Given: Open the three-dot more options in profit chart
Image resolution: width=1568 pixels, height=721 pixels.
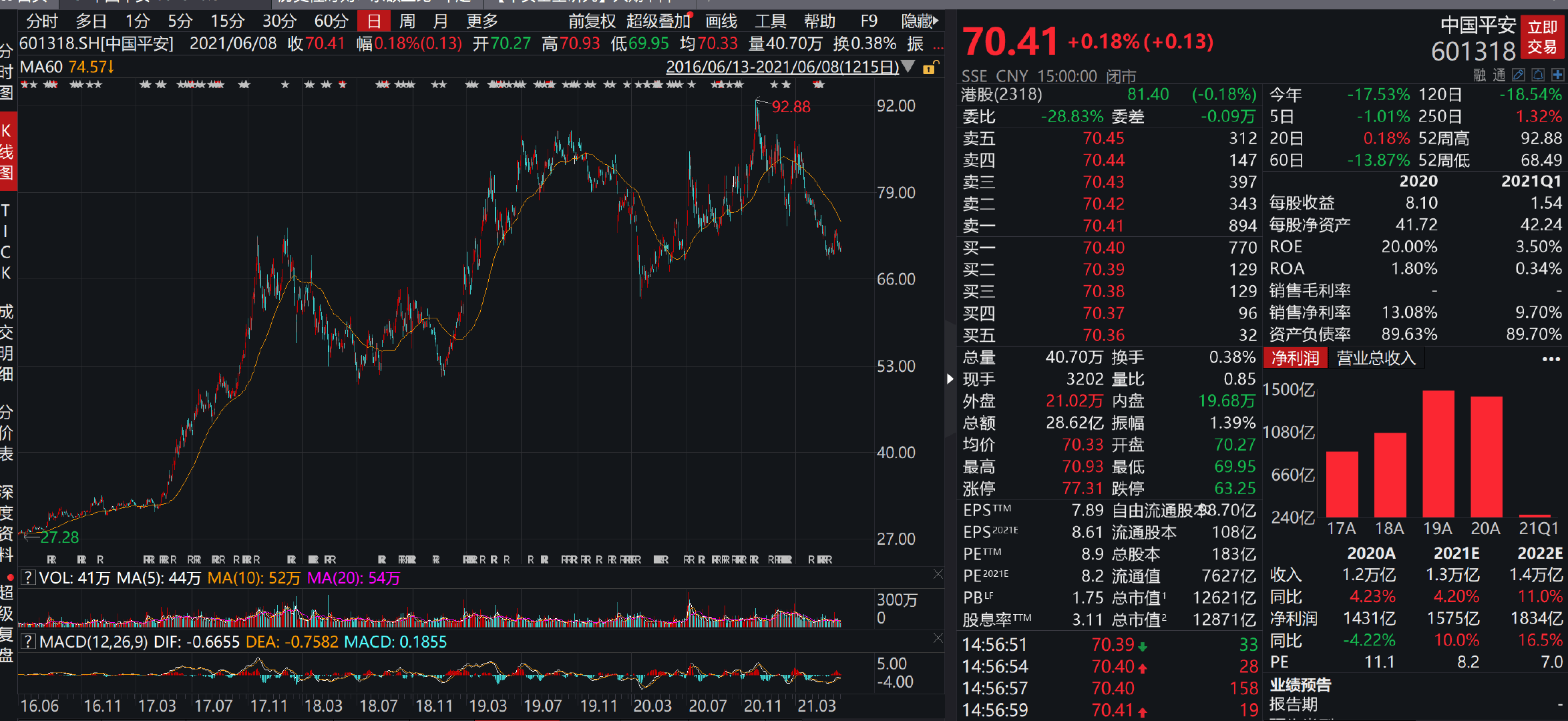Looking at the screenshot, I should click(x=1551, y=359).
